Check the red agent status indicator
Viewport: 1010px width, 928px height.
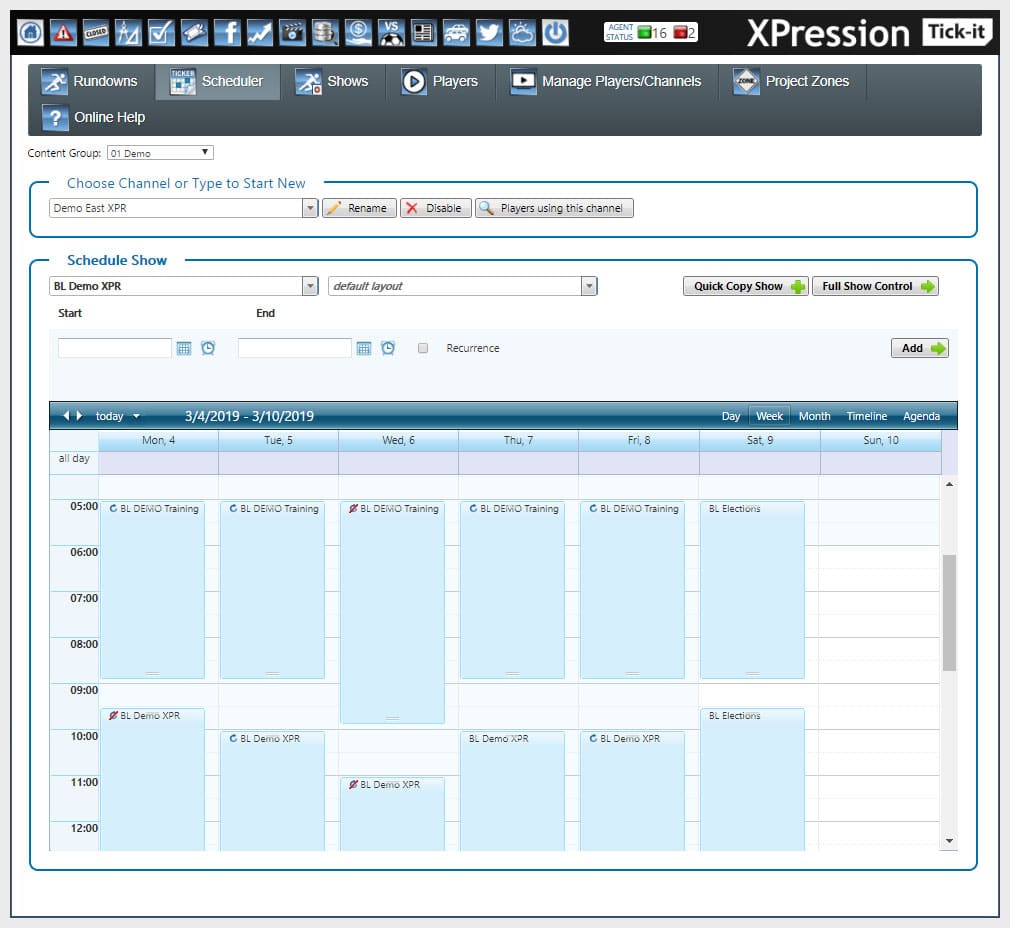680,32
